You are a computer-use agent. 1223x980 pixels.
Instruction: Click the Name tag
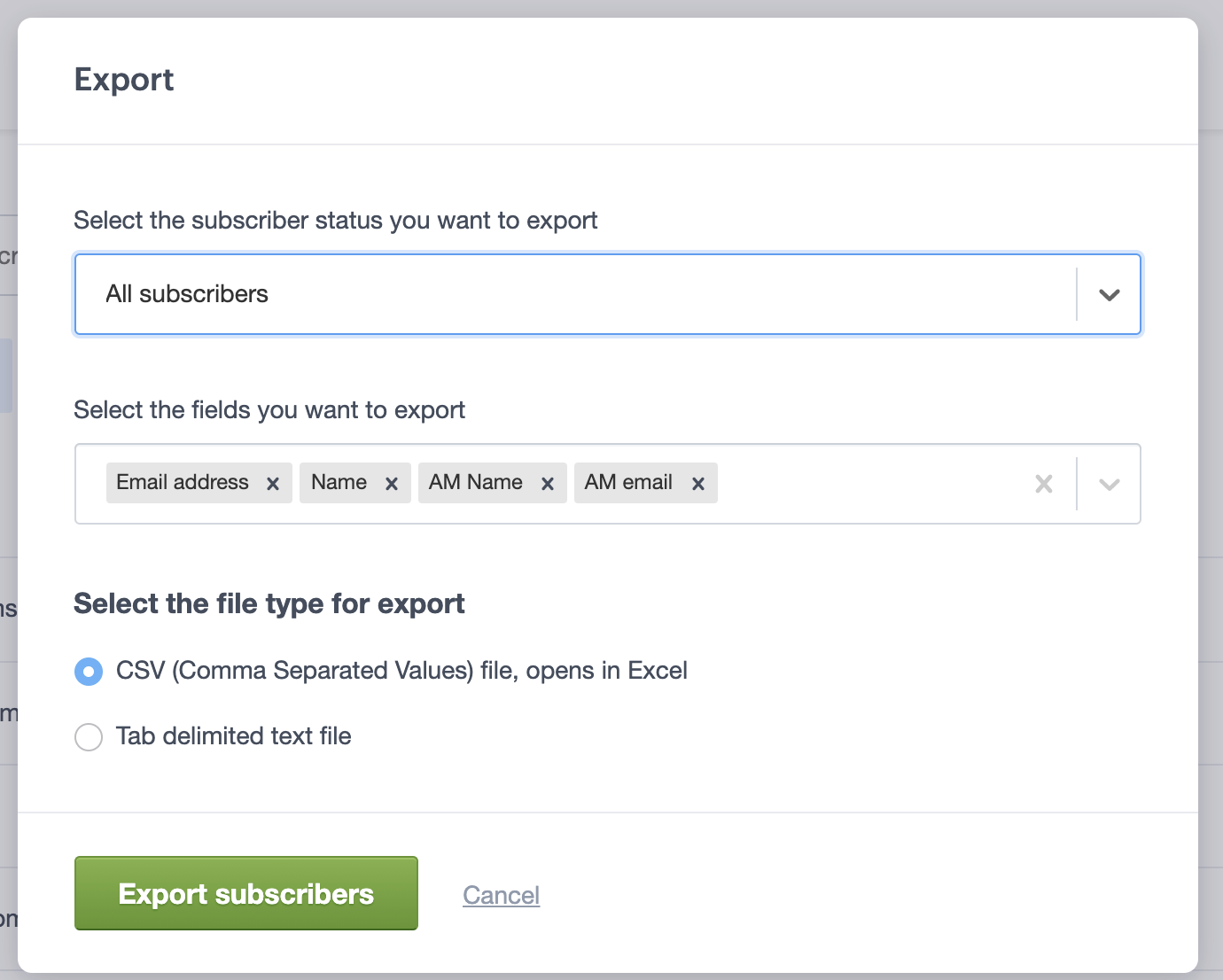339,482
